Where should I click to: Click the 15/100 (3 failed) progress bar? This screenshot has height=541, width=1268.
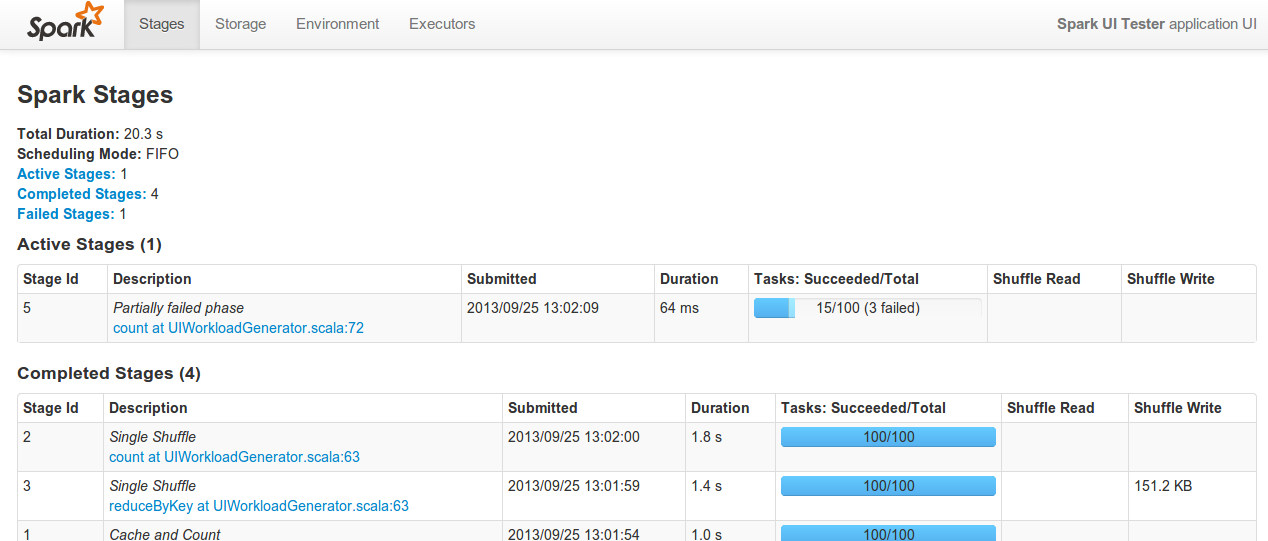tap(867, 308)
